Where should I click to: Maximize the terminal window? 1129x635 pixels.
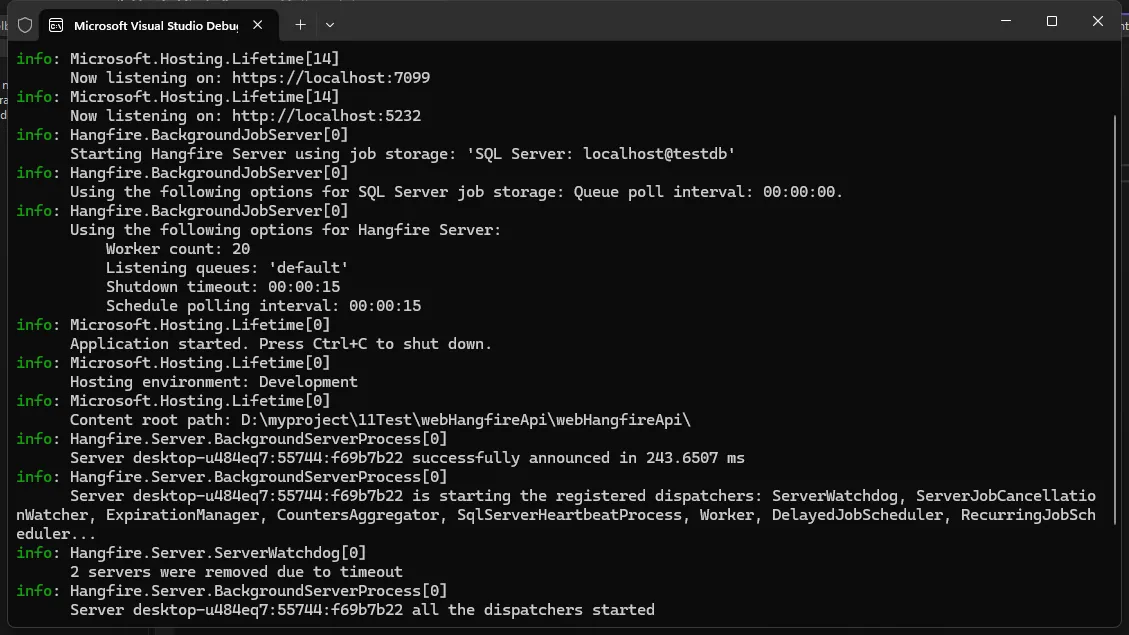click(x=1052, y=22)
